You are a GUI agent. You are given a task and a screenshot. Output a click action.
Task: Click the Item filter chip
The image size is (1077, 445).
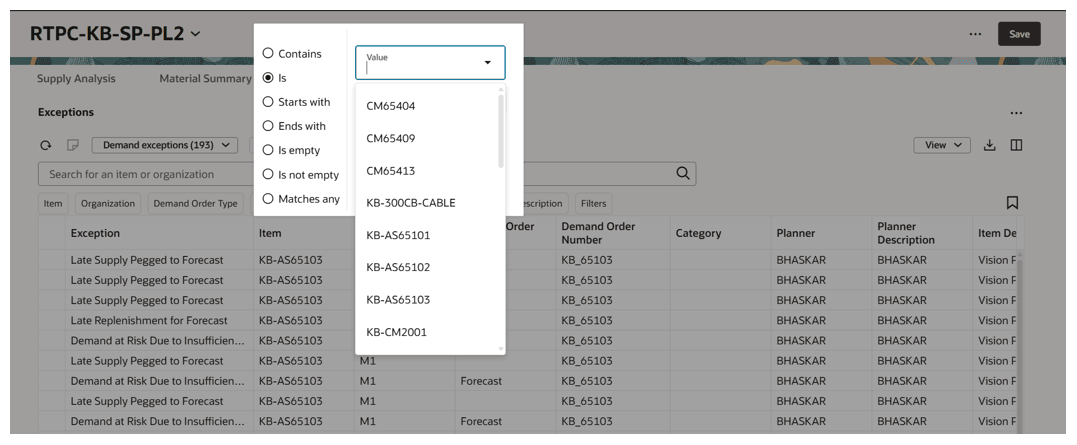point(53,203)
